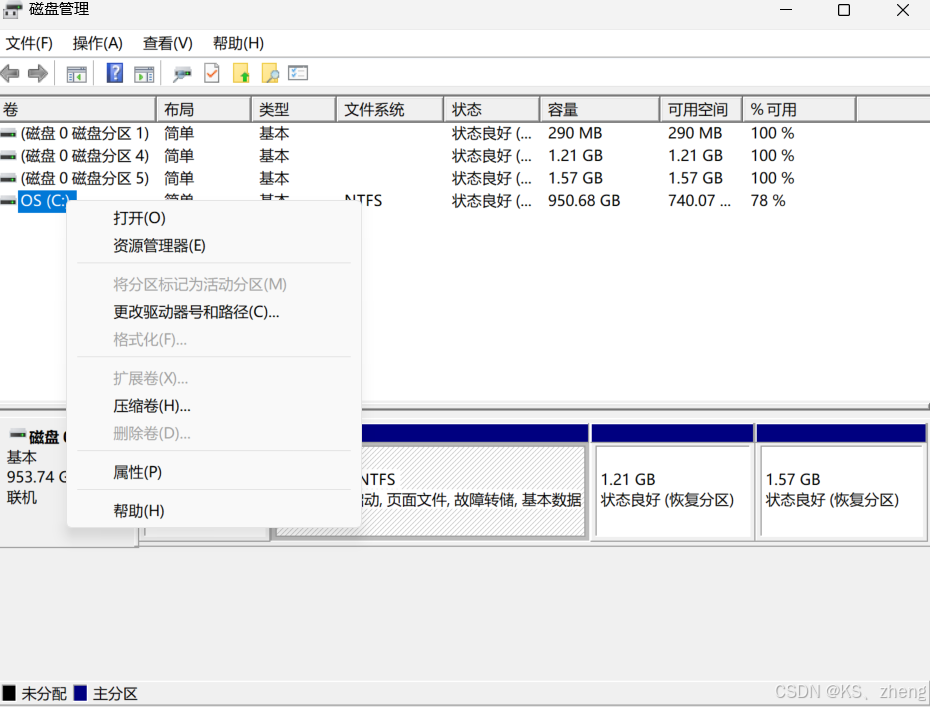The width and height of the screenshot is (930, 707).
Task: Sort by the 文件系统 column header
Action: pyautogui.click(x=390, y=110)
